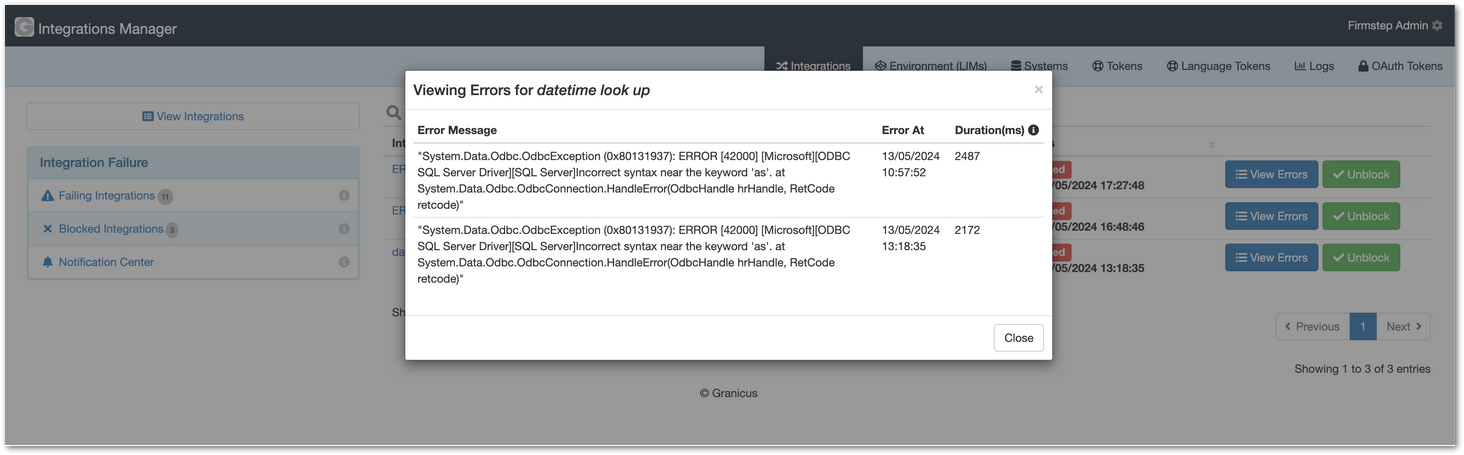The image size is (1464, 455).
Task: Click info icon beside Notification Center
Action: (x=343, y=262)
